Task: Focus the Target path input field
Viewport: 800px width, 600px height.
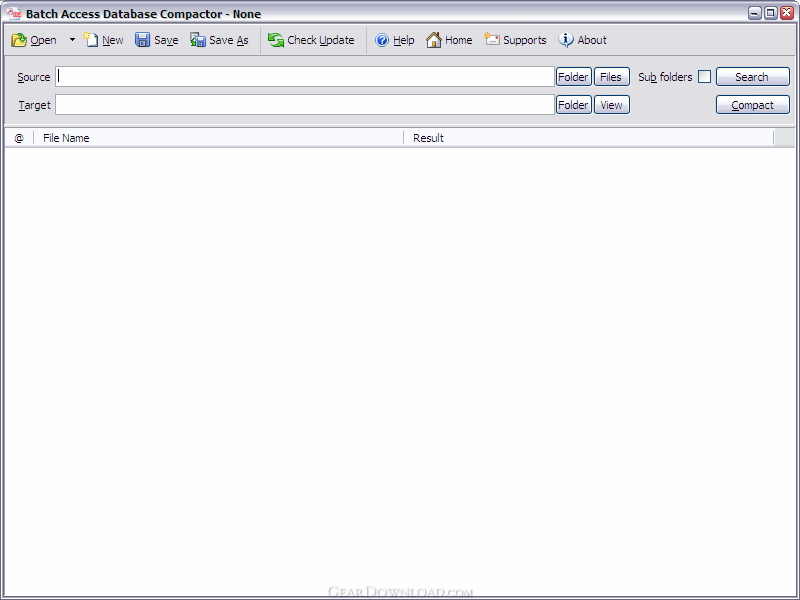Action: pos(305,105)
